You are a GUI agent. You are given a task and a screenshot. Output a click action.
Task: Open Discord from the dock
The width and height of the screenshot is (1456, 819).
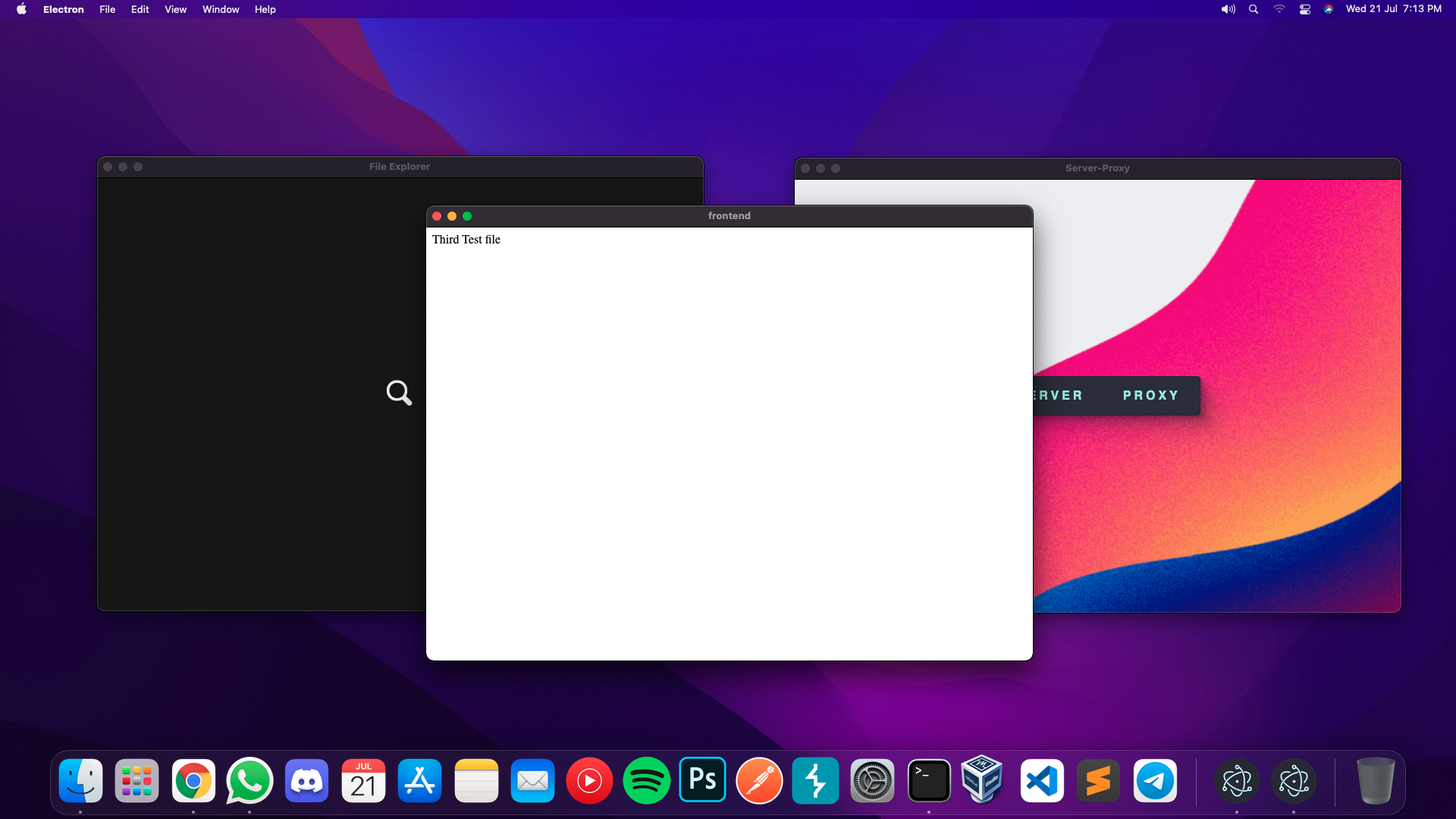(307, 781)
